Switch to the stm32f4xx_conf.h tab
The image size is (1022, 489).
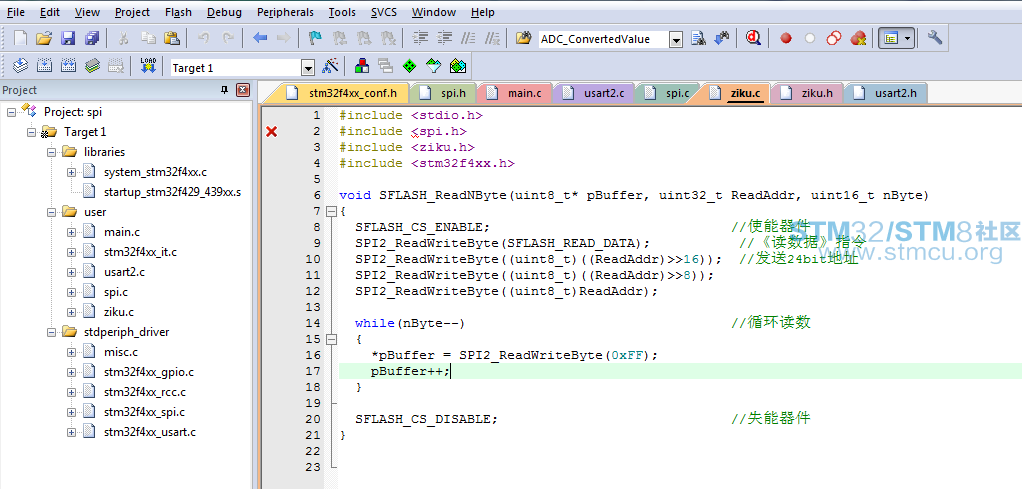[342, 93]
